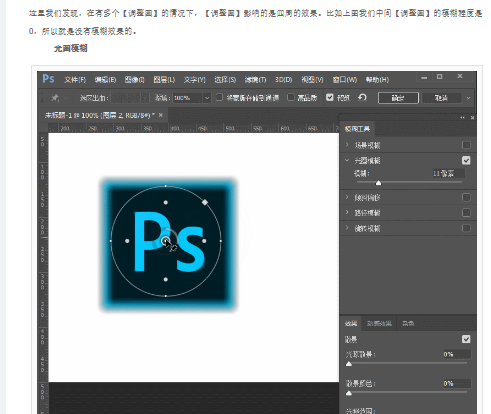Open the 帮助(H) menu
Screen dimensions: 491x414
(377, 80)
